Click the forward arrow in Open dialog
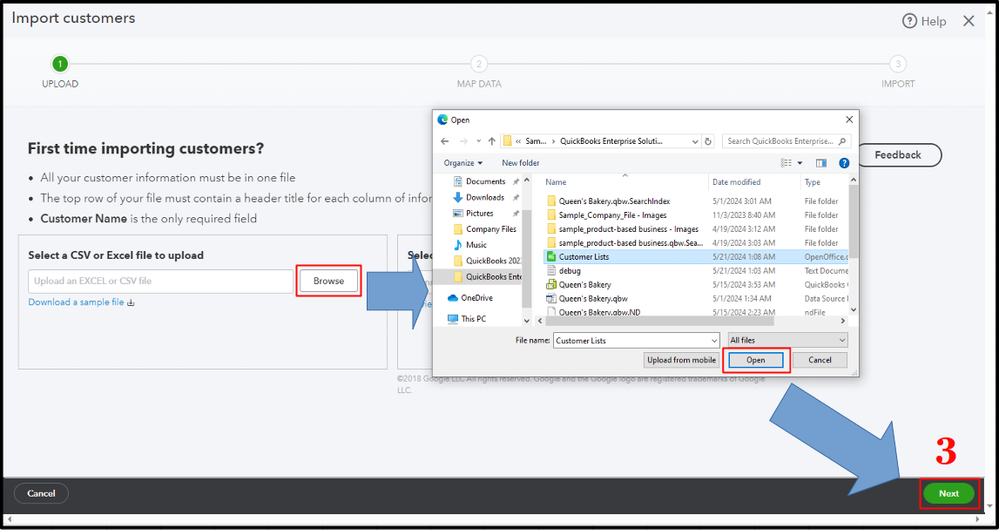This screenshot has height=530, width=999. pyautogui.click(x=463, y=141)
